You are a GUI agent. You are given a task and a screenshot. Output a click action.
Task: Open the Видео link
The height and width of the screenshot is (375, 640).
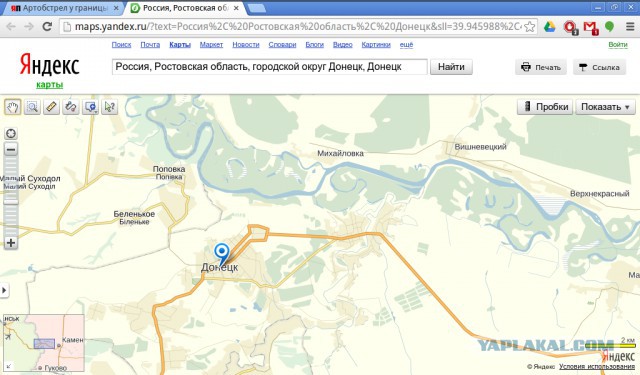point(342,44)
